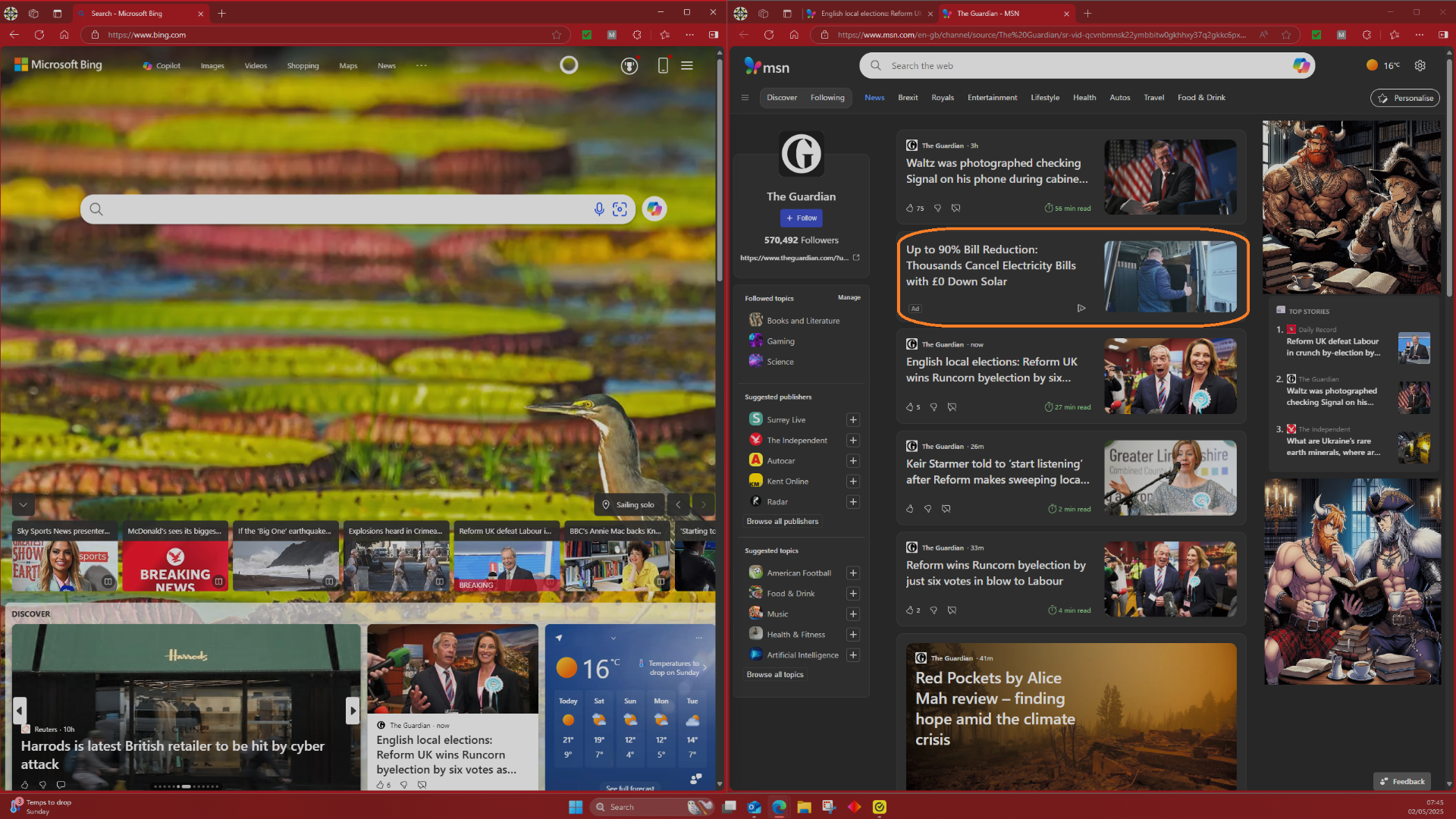This screenshot has width=1456, height=819.
Task: Expand the more options ellipsis in Bing navigation
Action: pos(422,66)
